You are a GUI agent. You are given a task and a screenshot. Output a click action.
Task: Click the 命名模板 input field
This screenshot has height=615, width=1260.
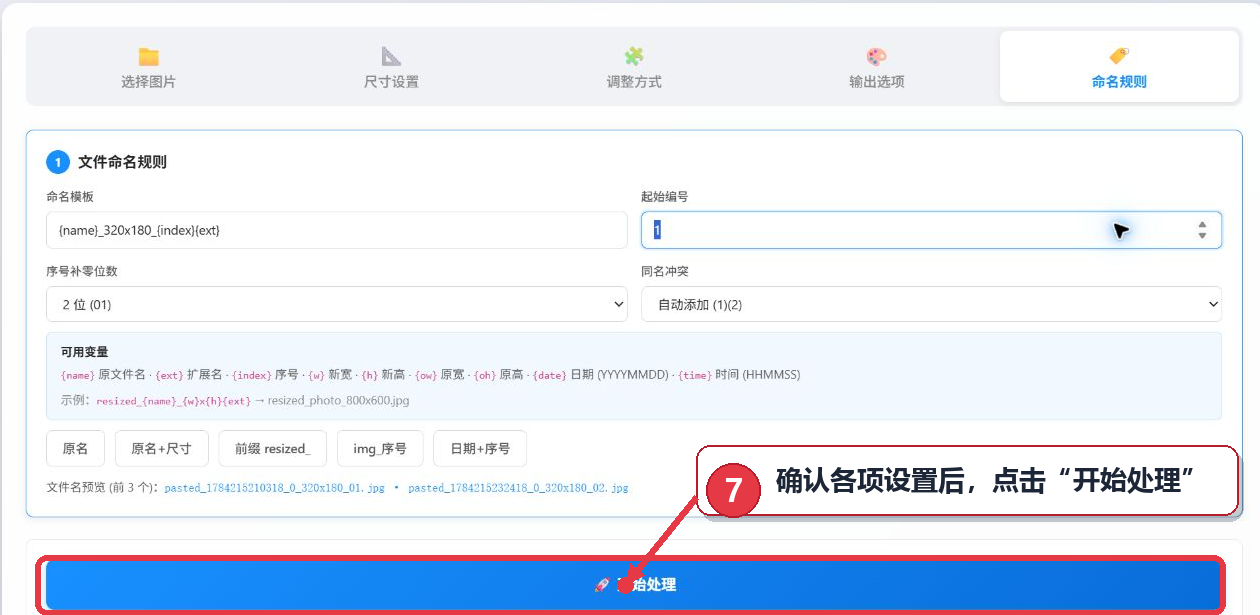pyautogui.click(x=337, y=230)
